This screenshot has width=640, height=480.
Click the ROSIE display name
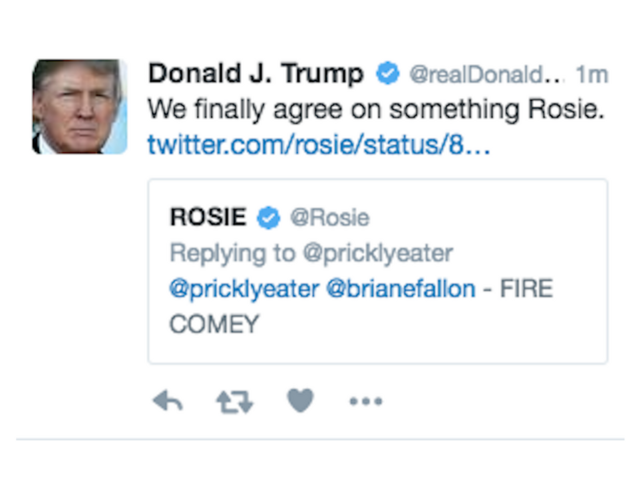pyautogui.click(x=208, y=218)
